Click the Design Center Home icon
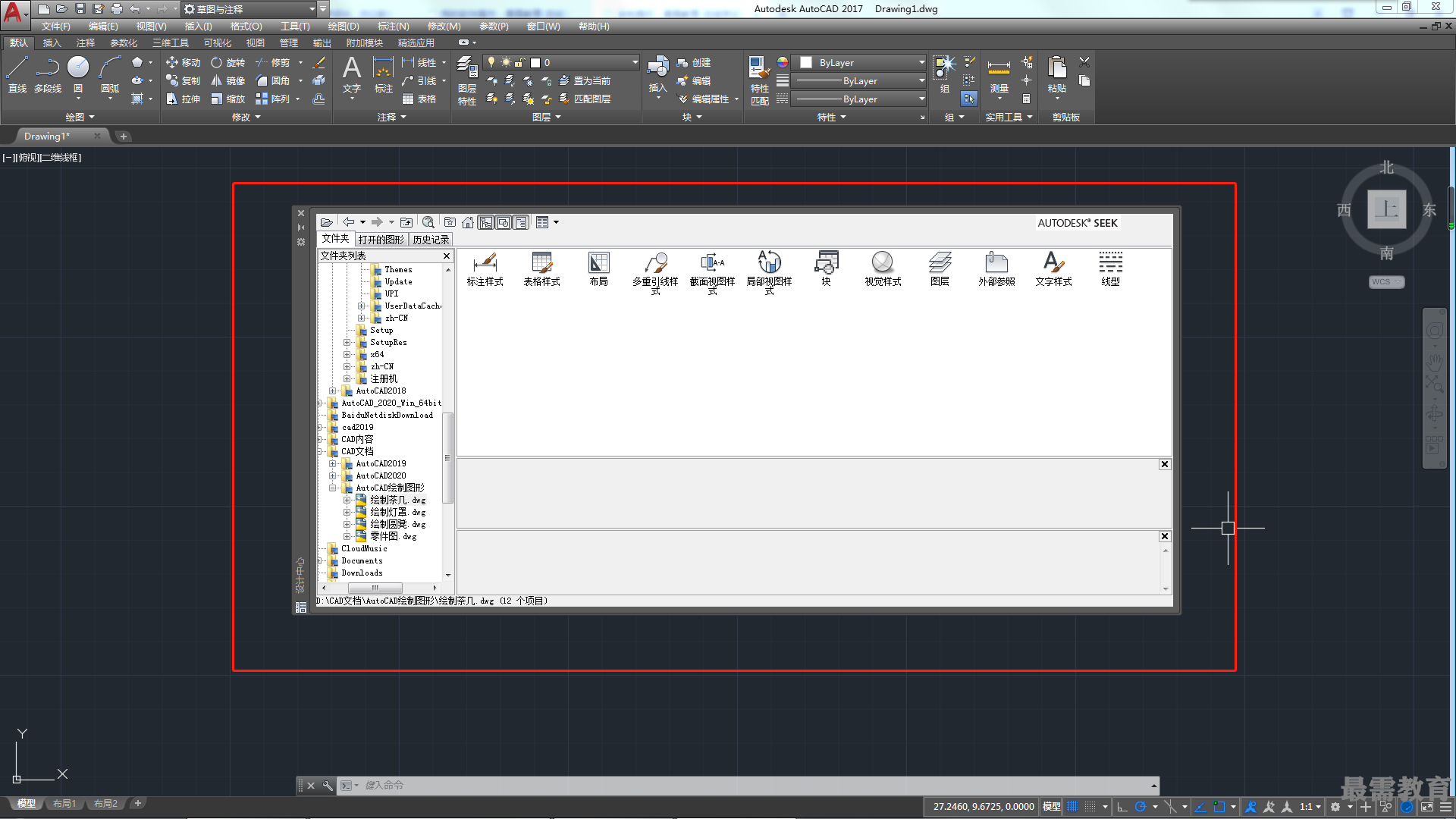 pyautogui.click(x=468, y=222)
